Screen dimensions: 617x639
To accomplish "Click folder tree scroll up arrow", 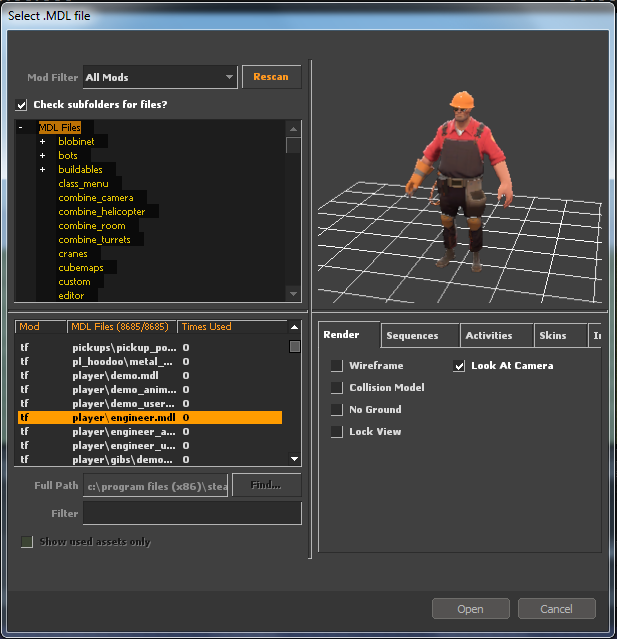I will 293,129.
